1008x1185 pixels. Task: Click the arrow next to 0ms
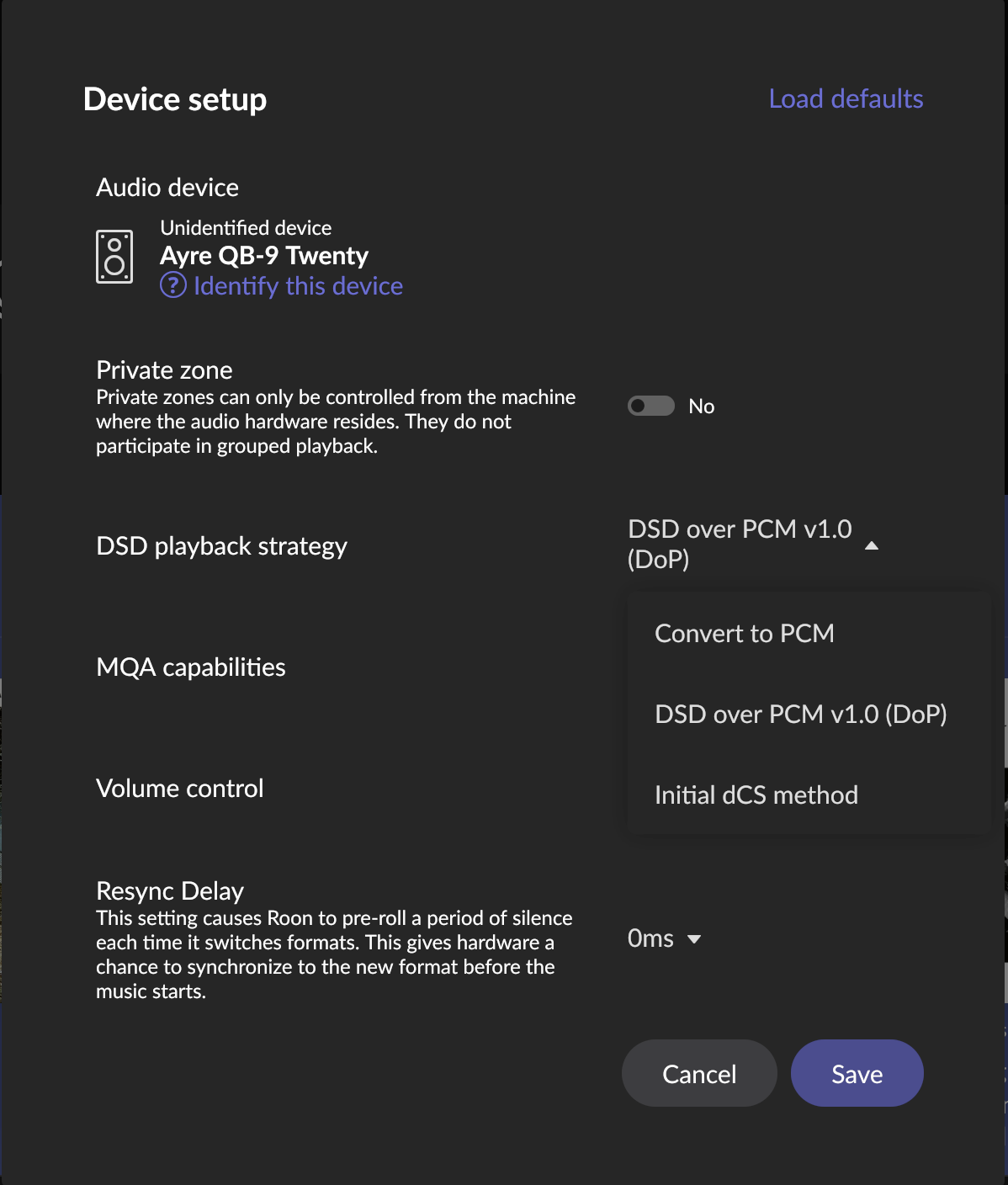pyautogui.click(x=694, y=939)
